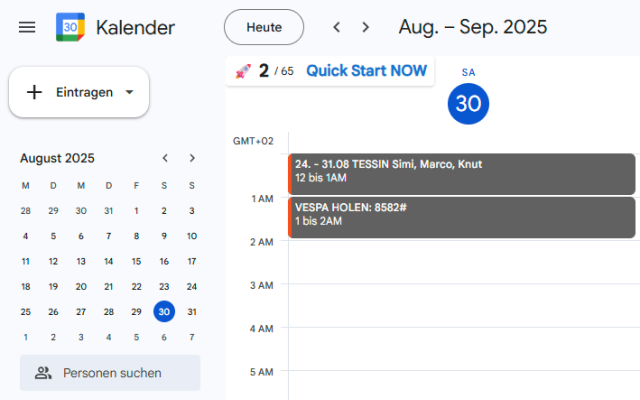This screenshot has height=400, width=640.
Task: Search for people in Personen suchen
Action: pos(112,373)
